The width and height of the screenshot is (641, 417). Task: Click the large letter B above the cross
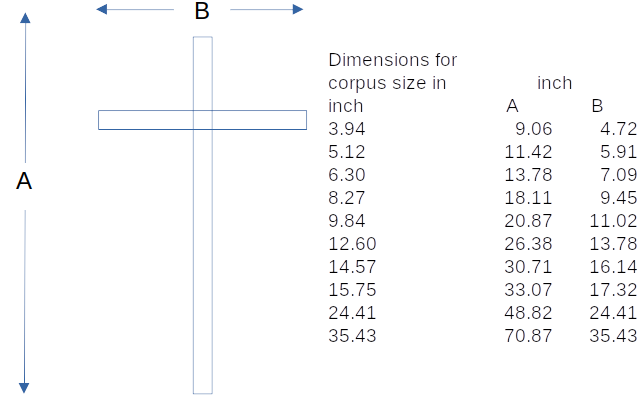[x=201, y=12]
